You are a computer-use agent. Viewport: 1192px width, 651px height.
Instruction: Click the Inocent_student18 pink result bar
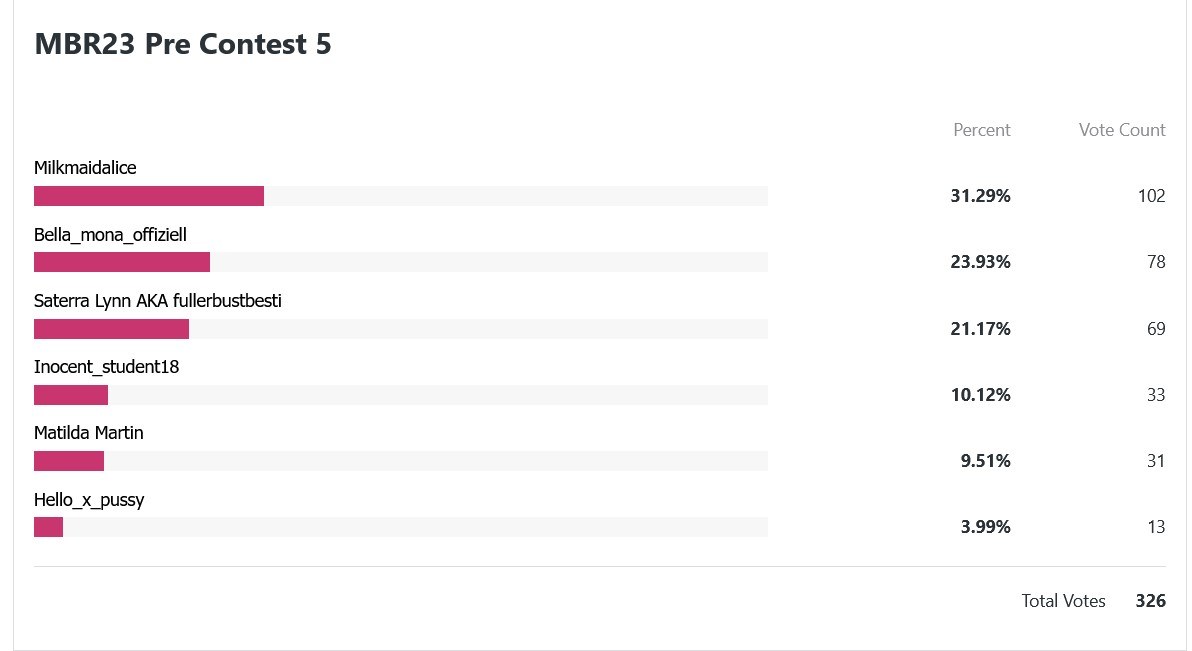(x=71, y=395)
